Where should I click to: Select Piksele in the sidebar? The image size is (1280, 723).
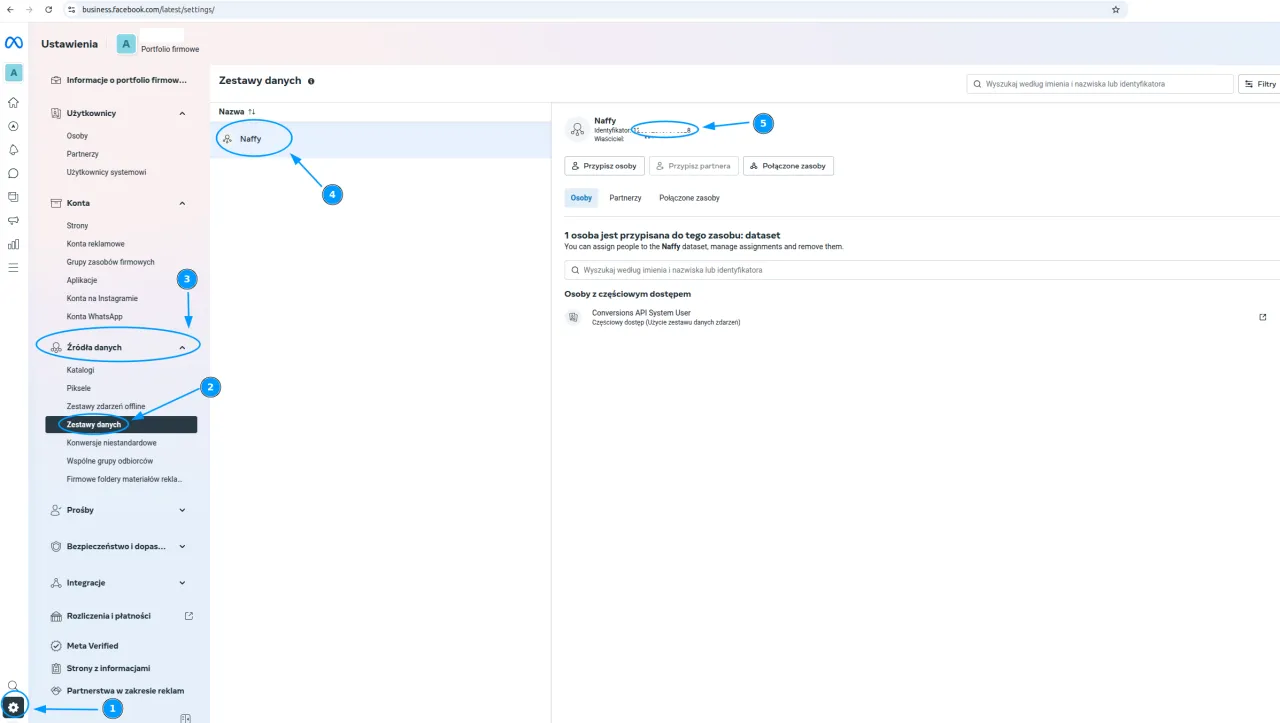(x=79, y=388)
